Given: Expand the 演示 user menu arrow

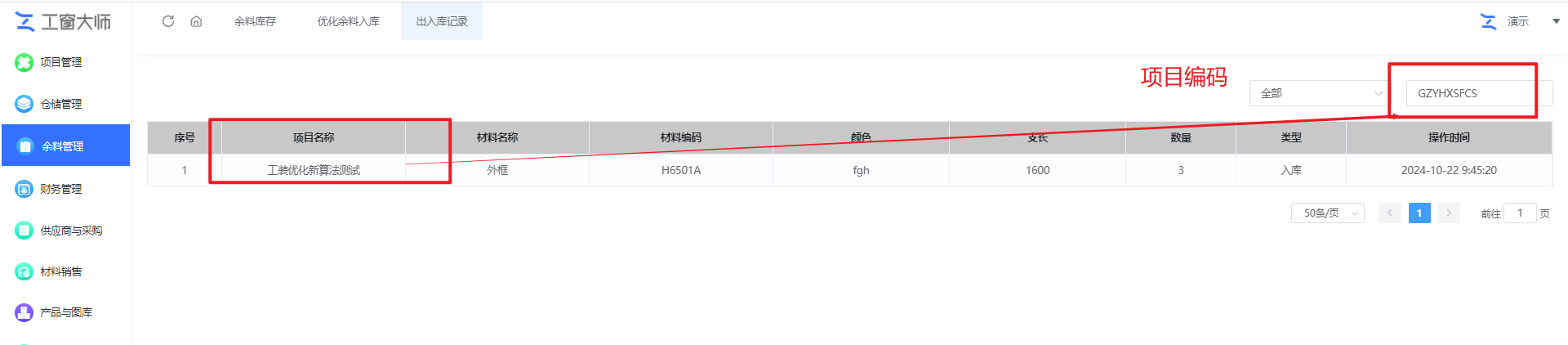Looking at the screenshot, I should pyautogui.click(x=1556, y=21).
